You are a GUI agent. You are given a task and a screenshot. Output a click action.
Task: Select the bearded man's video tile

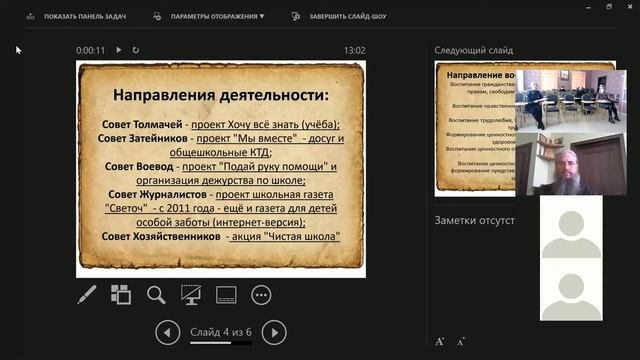[571, 163]
